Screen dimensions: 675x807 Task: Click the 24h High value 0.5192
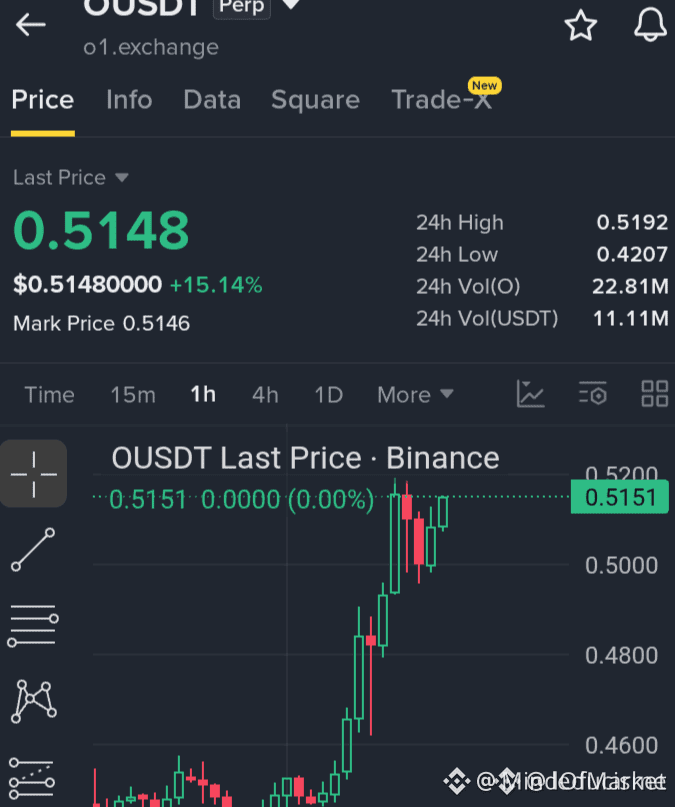(x=632, y=222)
